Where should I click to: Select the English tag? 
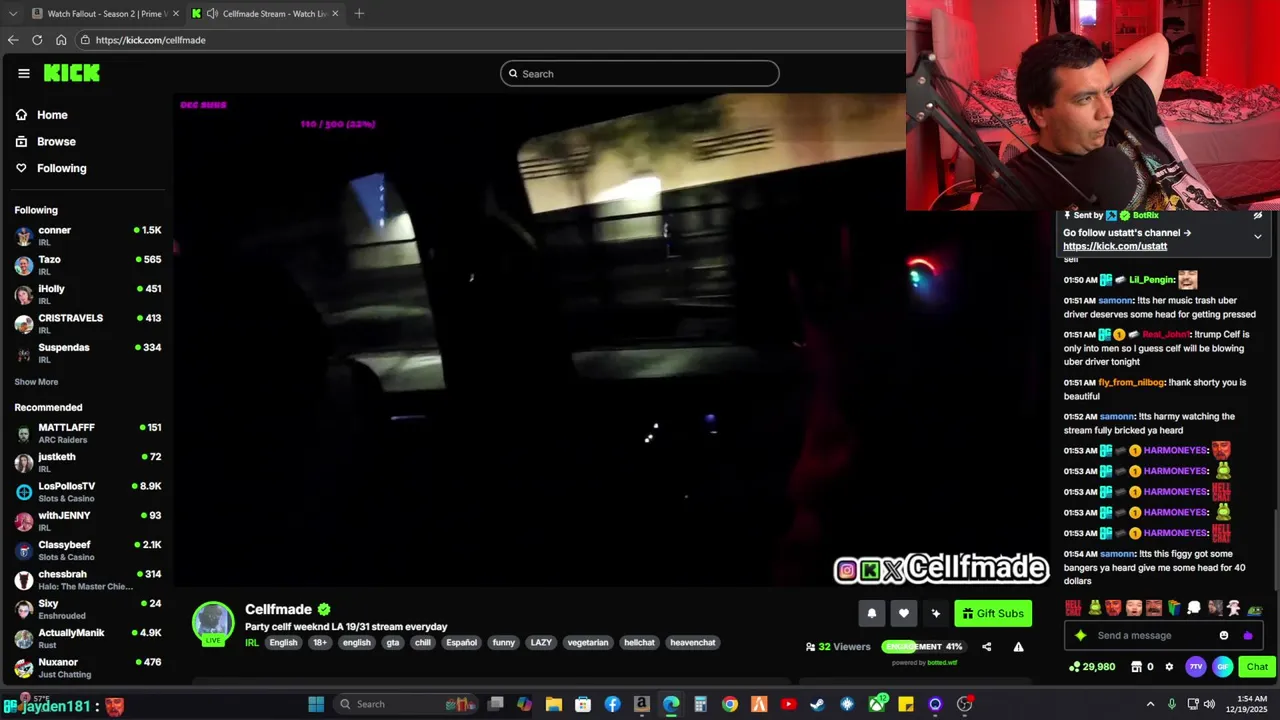283,642
